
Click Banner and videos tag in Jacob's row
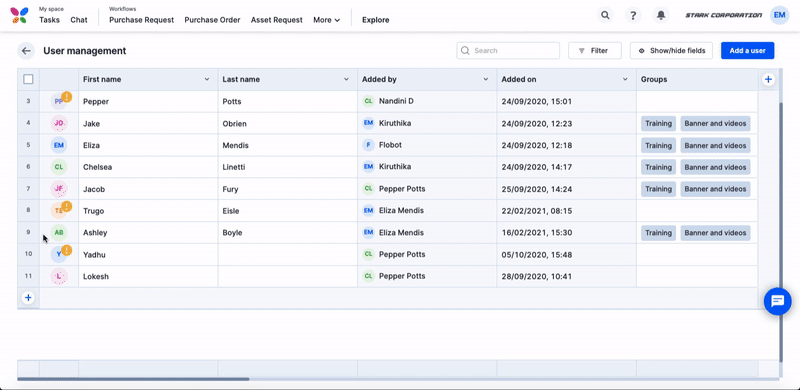click(715, 189)
